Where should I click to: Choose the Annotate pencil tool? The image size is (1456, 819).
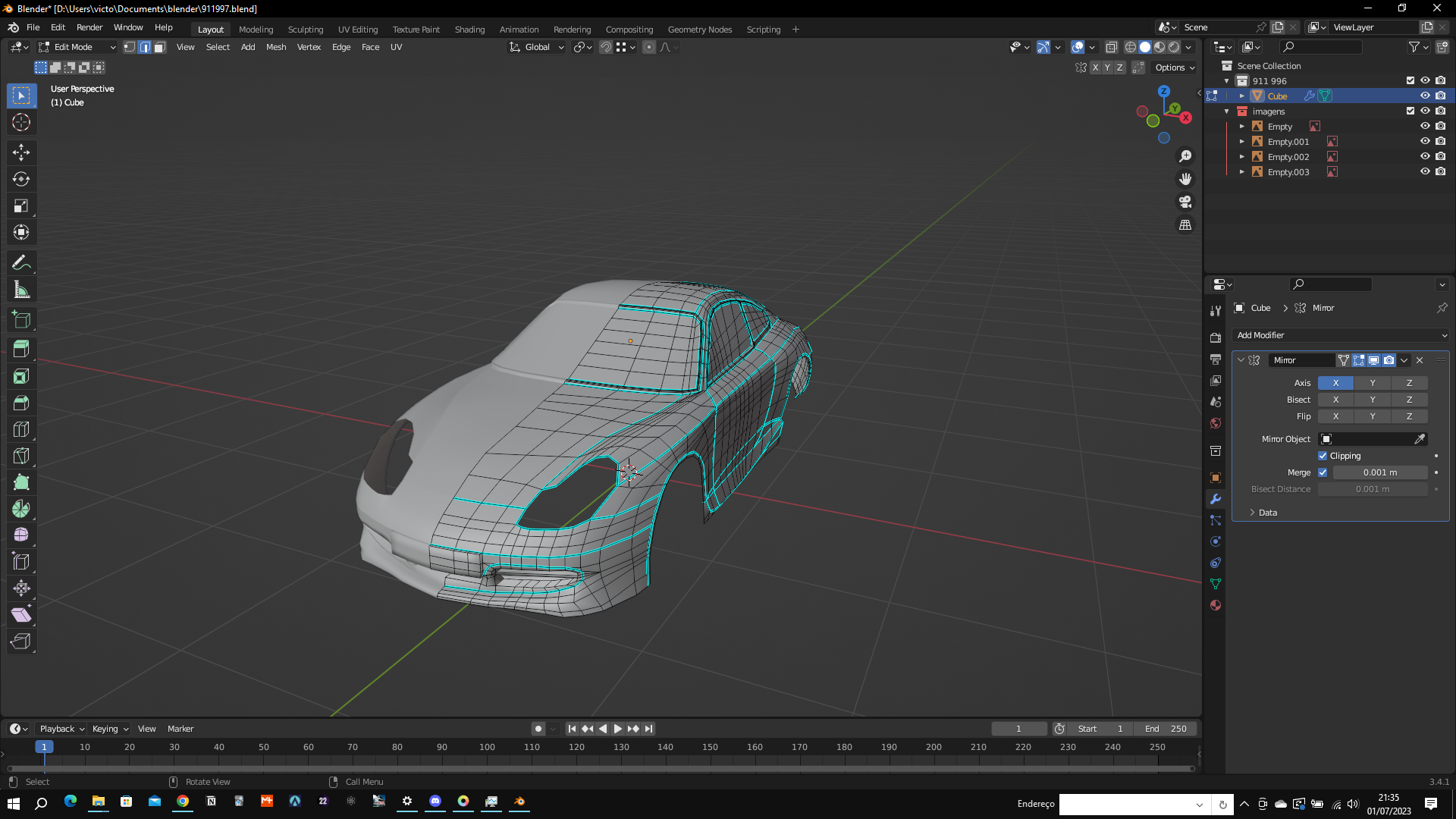(21, 263)
